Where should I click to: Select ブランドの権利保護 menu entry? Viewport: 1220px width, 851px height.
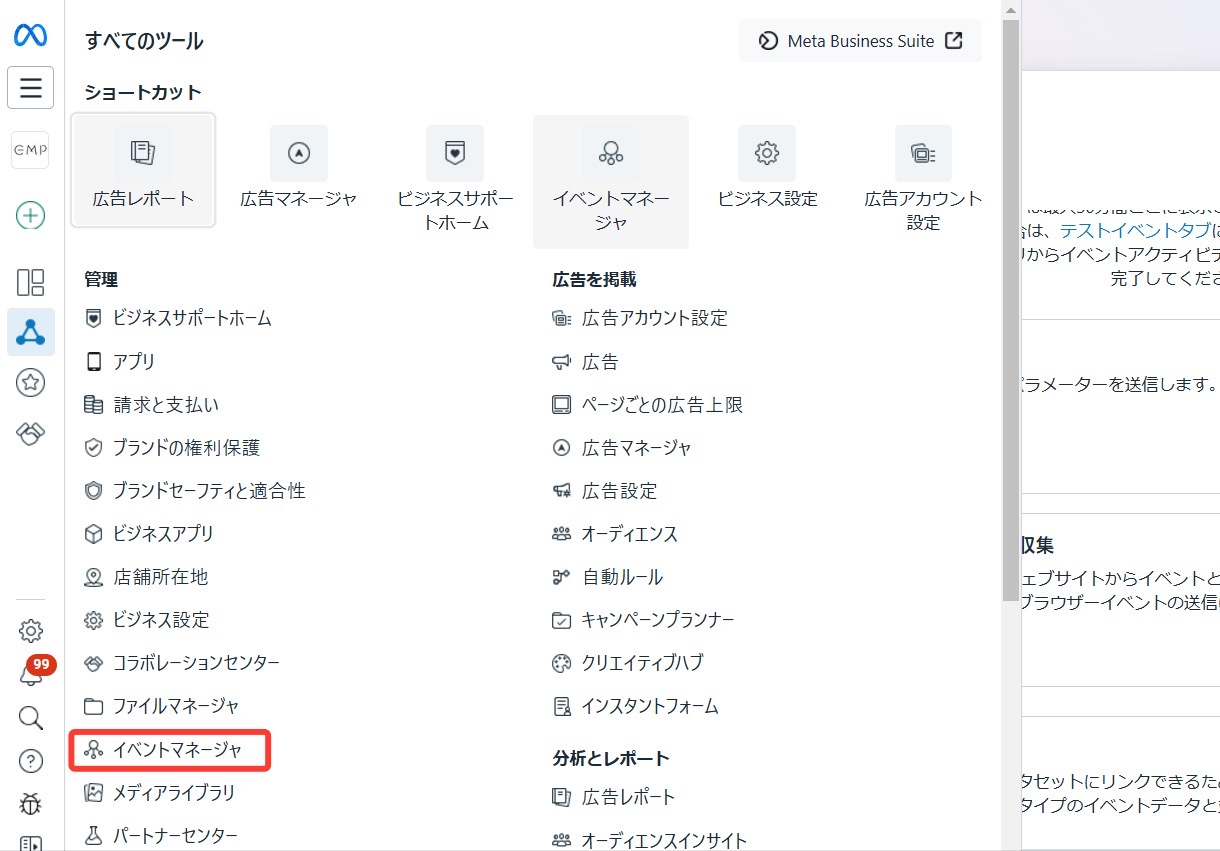pyautogui.click(x=173, y=447)
